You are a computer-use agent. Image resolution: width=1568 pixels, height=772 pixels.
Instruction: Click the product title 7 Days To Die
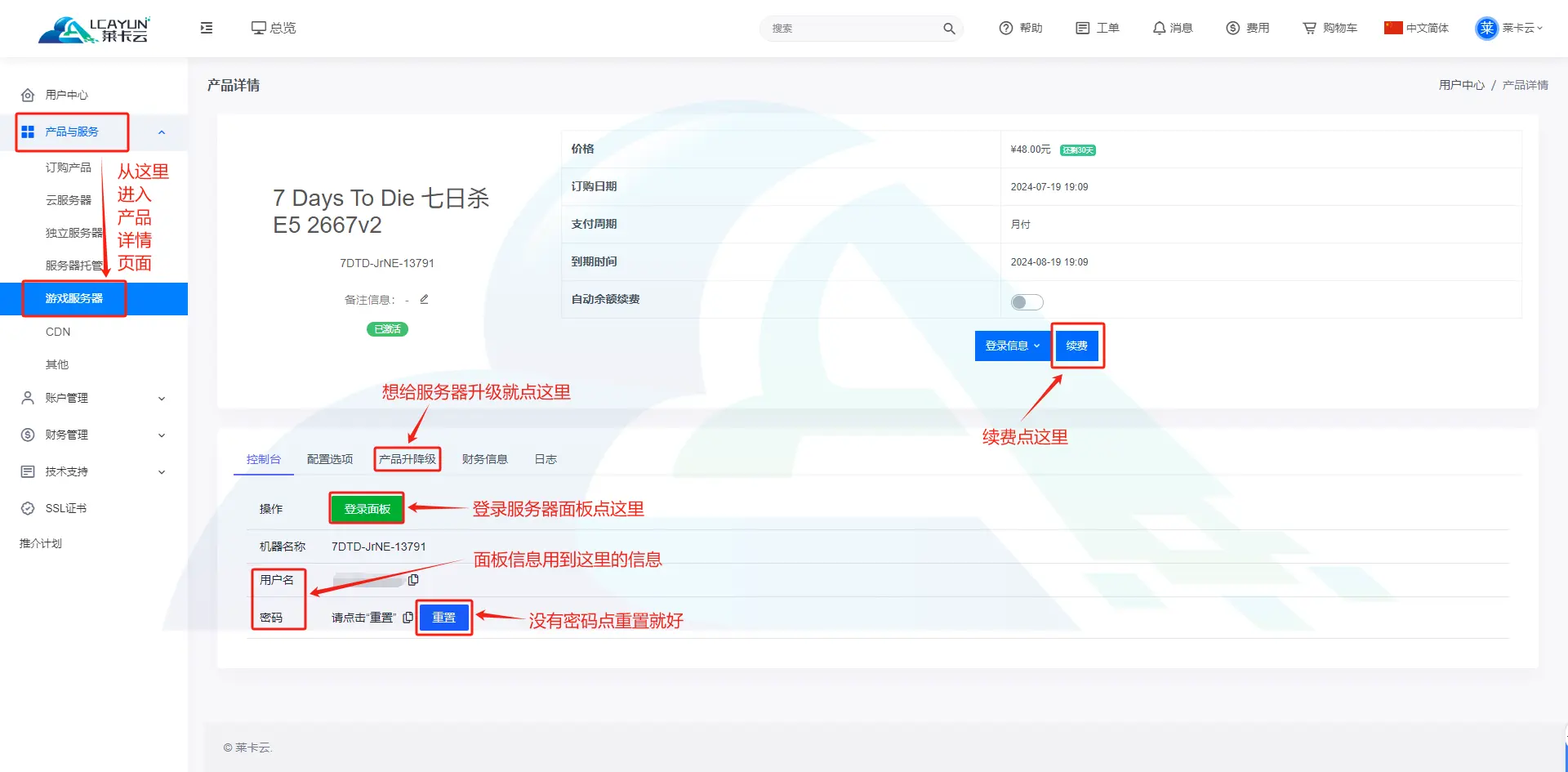(x=381, y=211)
